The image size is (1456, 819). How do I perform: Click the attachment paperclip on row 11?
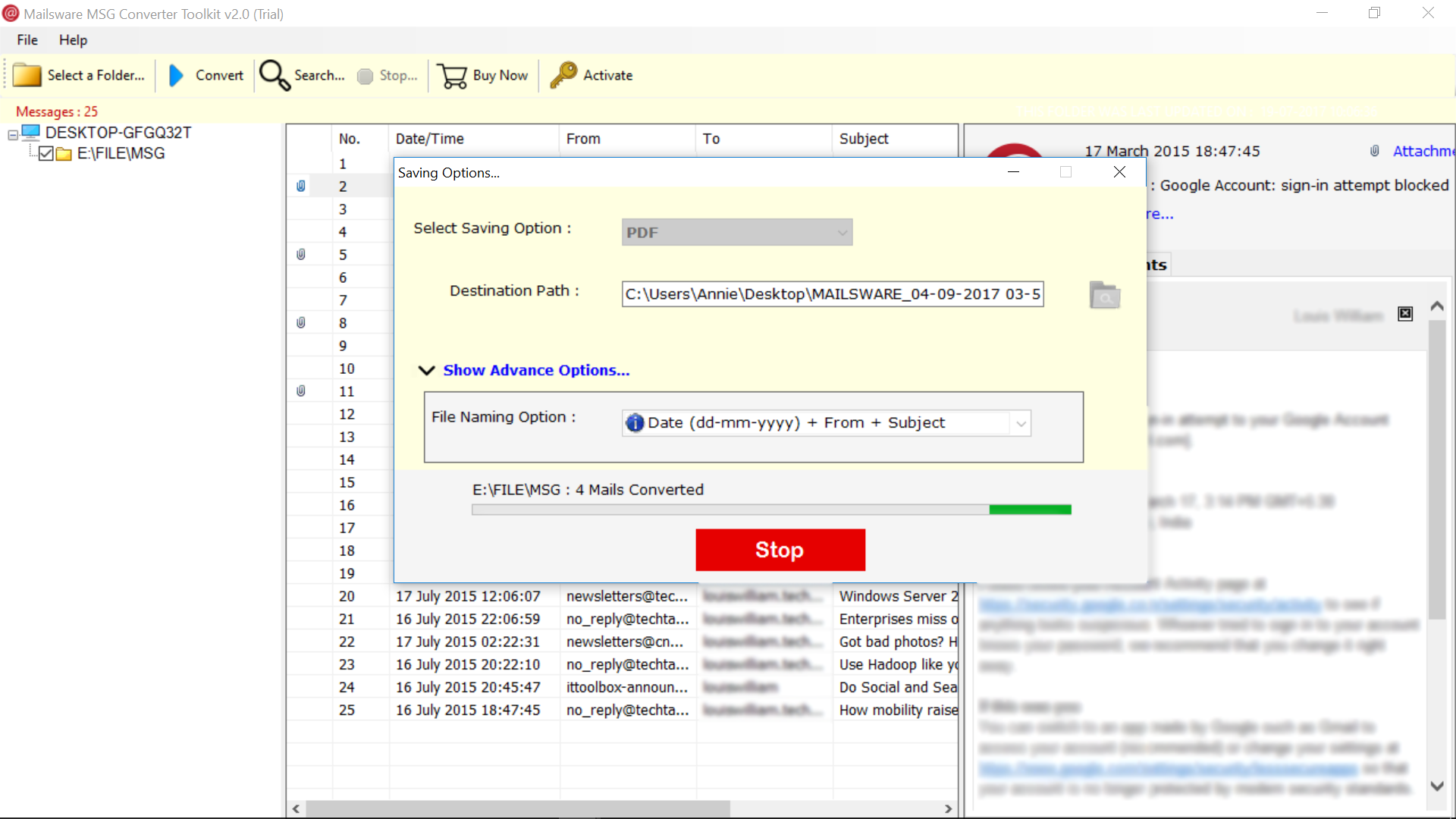coord(301,391)
